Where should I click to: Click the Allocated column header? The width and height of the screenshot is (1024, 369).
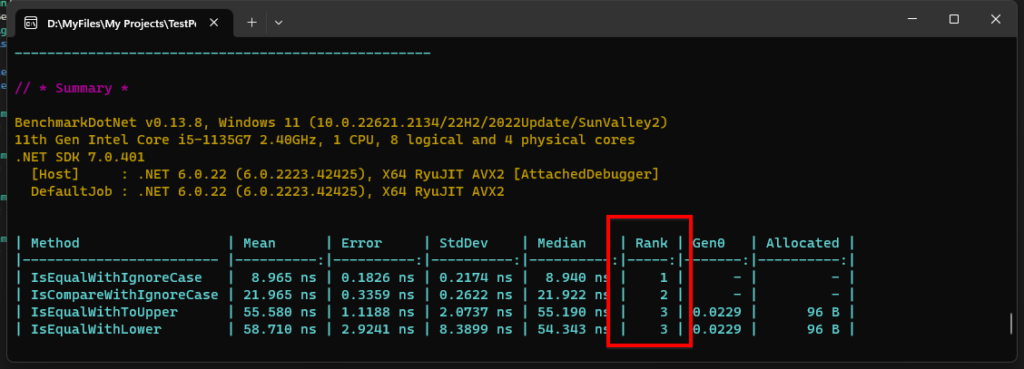[x=803, y=243]
